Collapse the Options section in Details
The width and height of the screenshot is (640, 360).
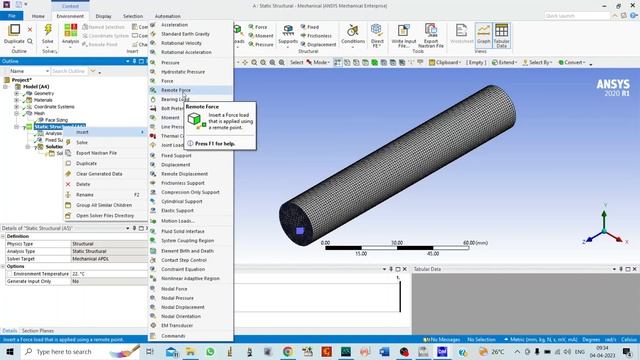[x=3, y=266]
